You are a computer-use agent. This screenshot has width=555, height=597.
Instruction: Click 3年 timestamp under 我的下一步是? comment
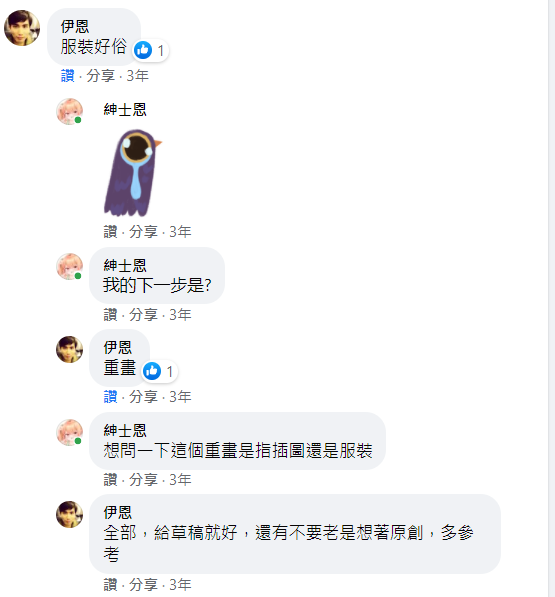180,314
